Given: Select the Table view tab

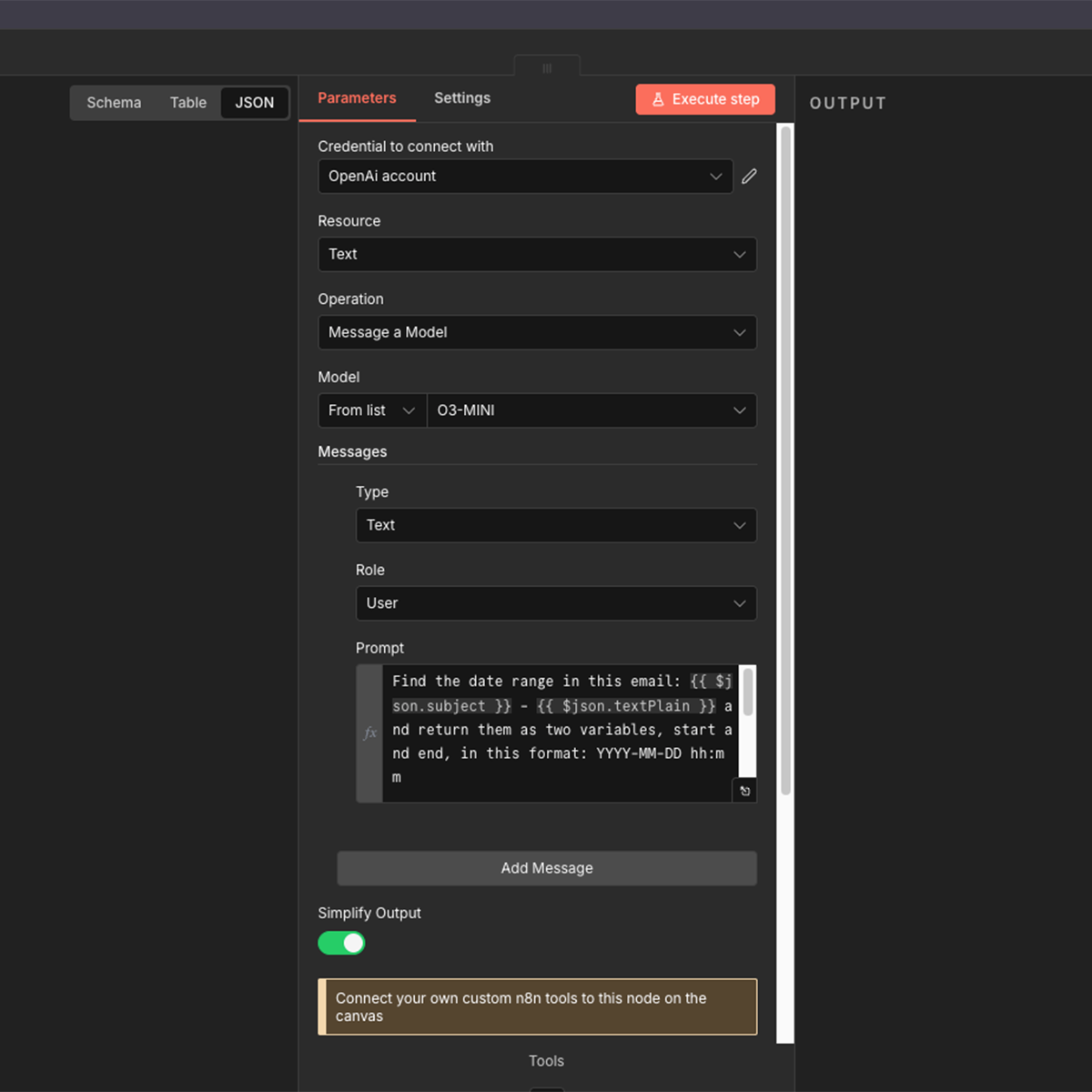Looking at the screenshot, I should coord(187,103).
